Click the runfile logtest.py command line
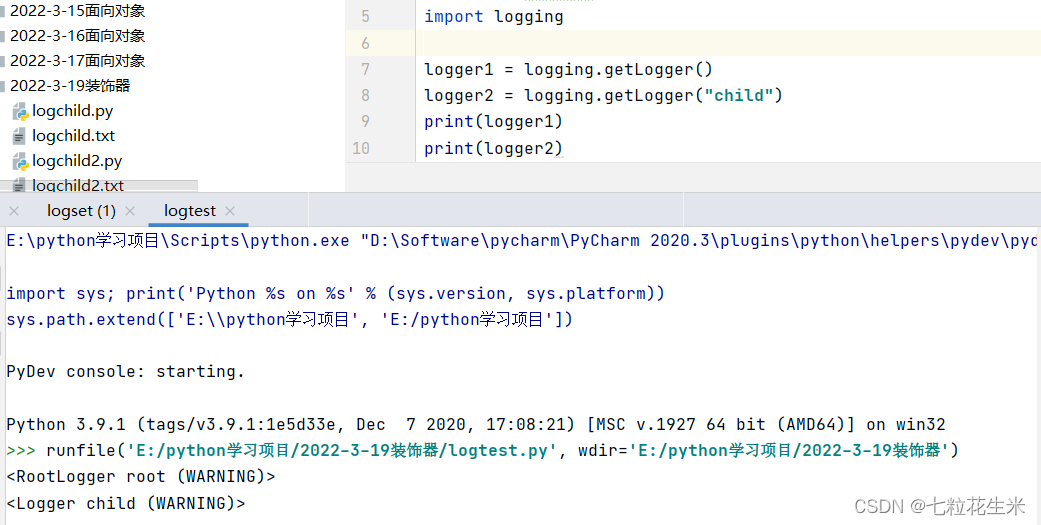The width and height of the screenshot is (1041, 525). tap(483, 451)
